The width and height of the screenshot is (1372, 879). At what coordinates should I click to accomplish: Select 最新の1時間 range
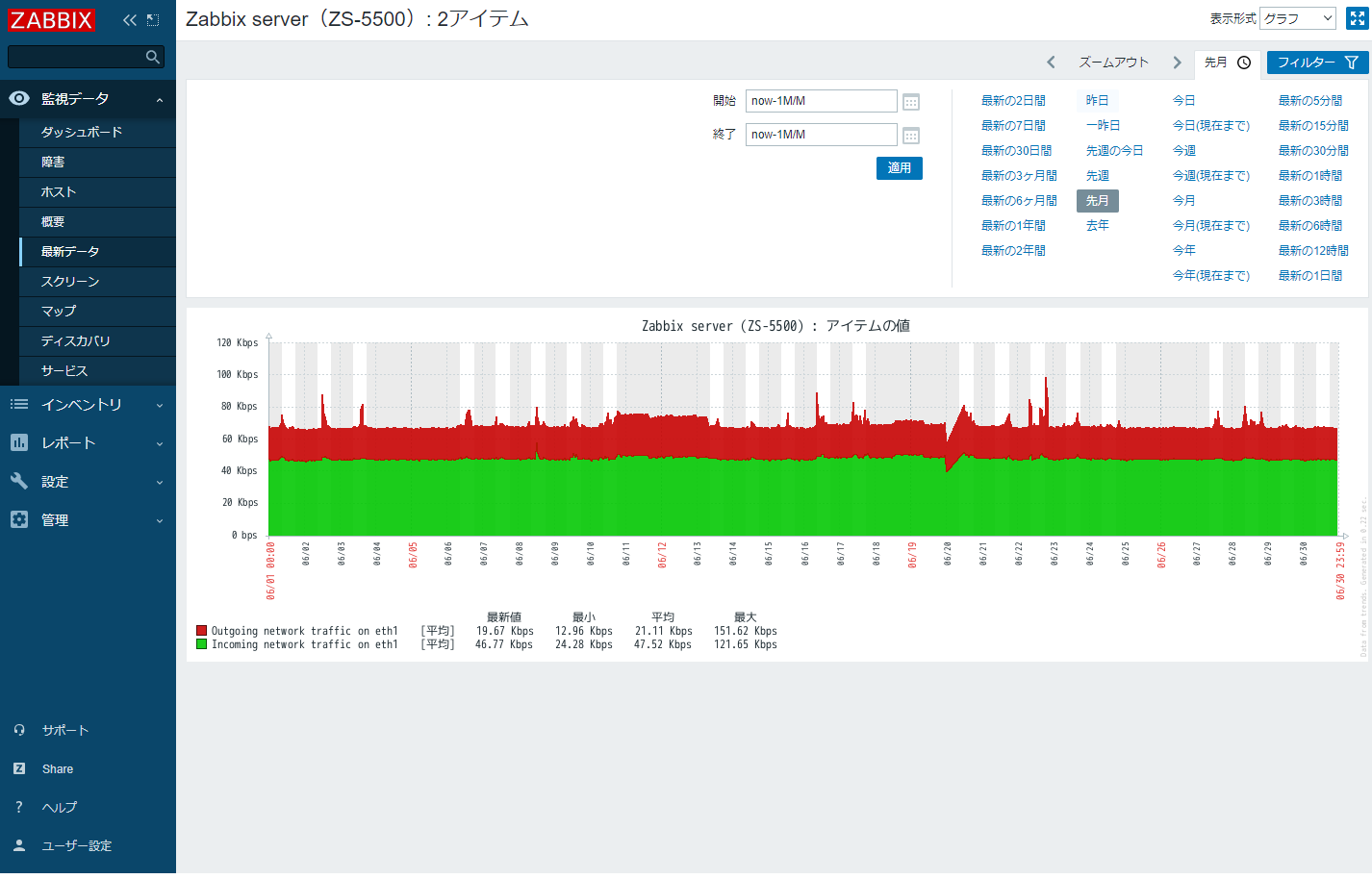[1310, 176]
